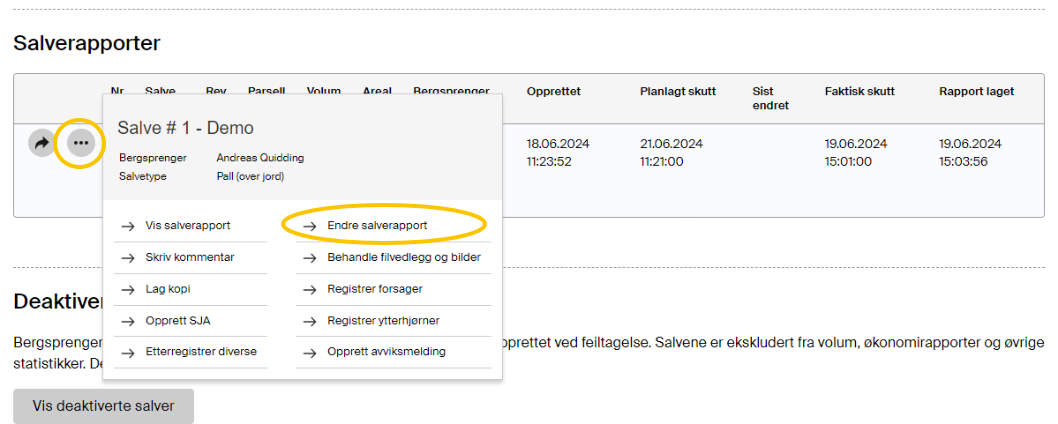Click the three-dots more options icon
The image size is (1058, 424).
coord(81,144)
